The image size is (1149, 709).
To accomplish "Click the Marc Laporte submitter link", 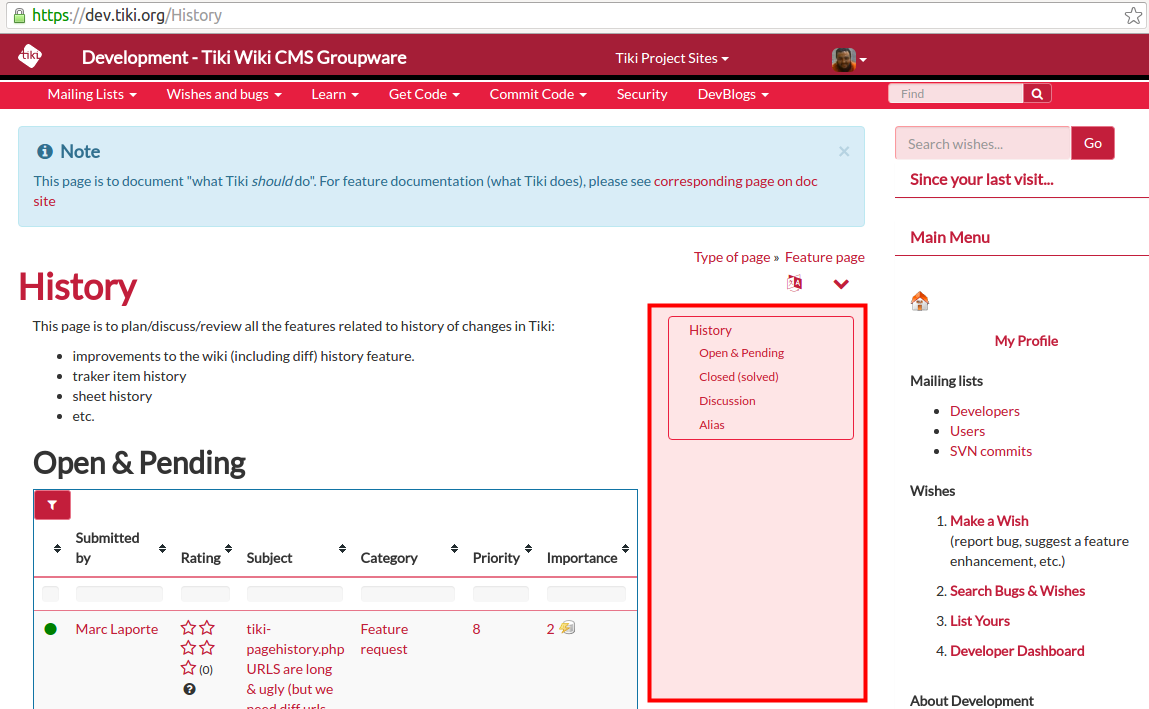I will pyautogui.click(x=117, y=629).
